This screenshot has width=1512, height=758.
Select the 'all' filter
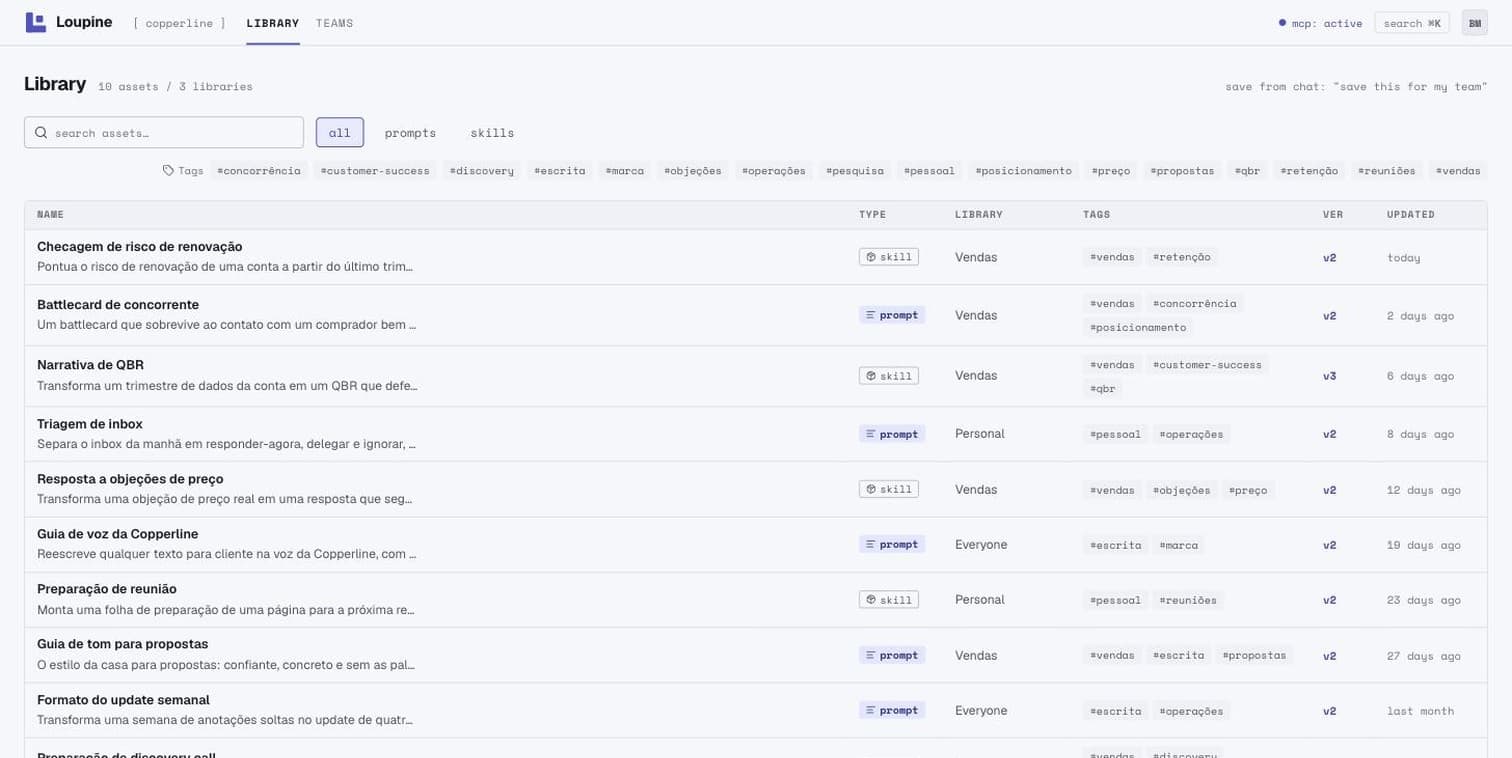[340, 132]
